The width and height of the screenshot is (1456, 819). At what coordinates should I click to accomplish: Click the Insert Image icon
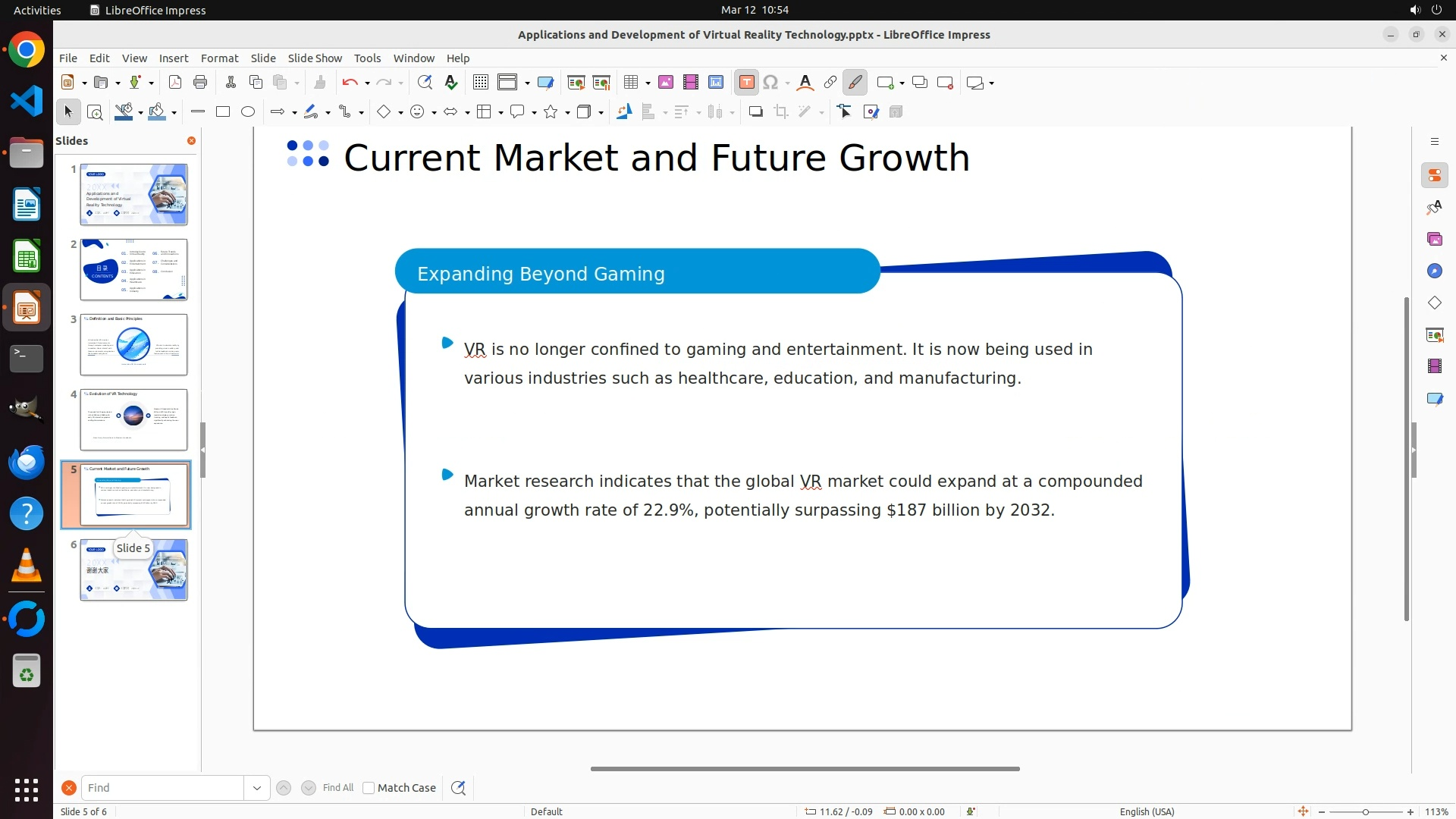coord(666,83)
